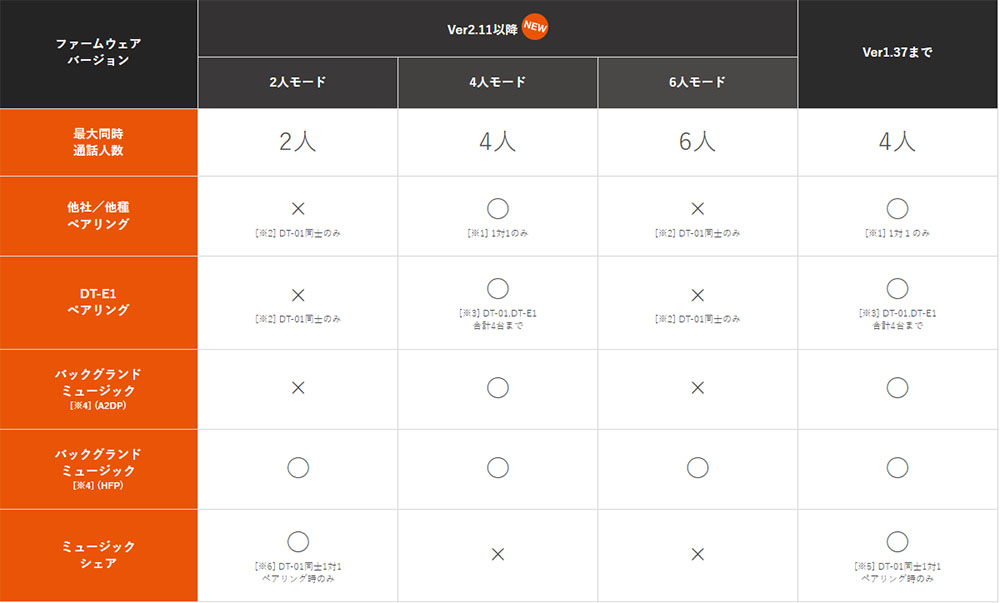Click the cross icon under 2人モード for A2DP music
Viewport: 1000px width, 603px height.
[298, 388]
